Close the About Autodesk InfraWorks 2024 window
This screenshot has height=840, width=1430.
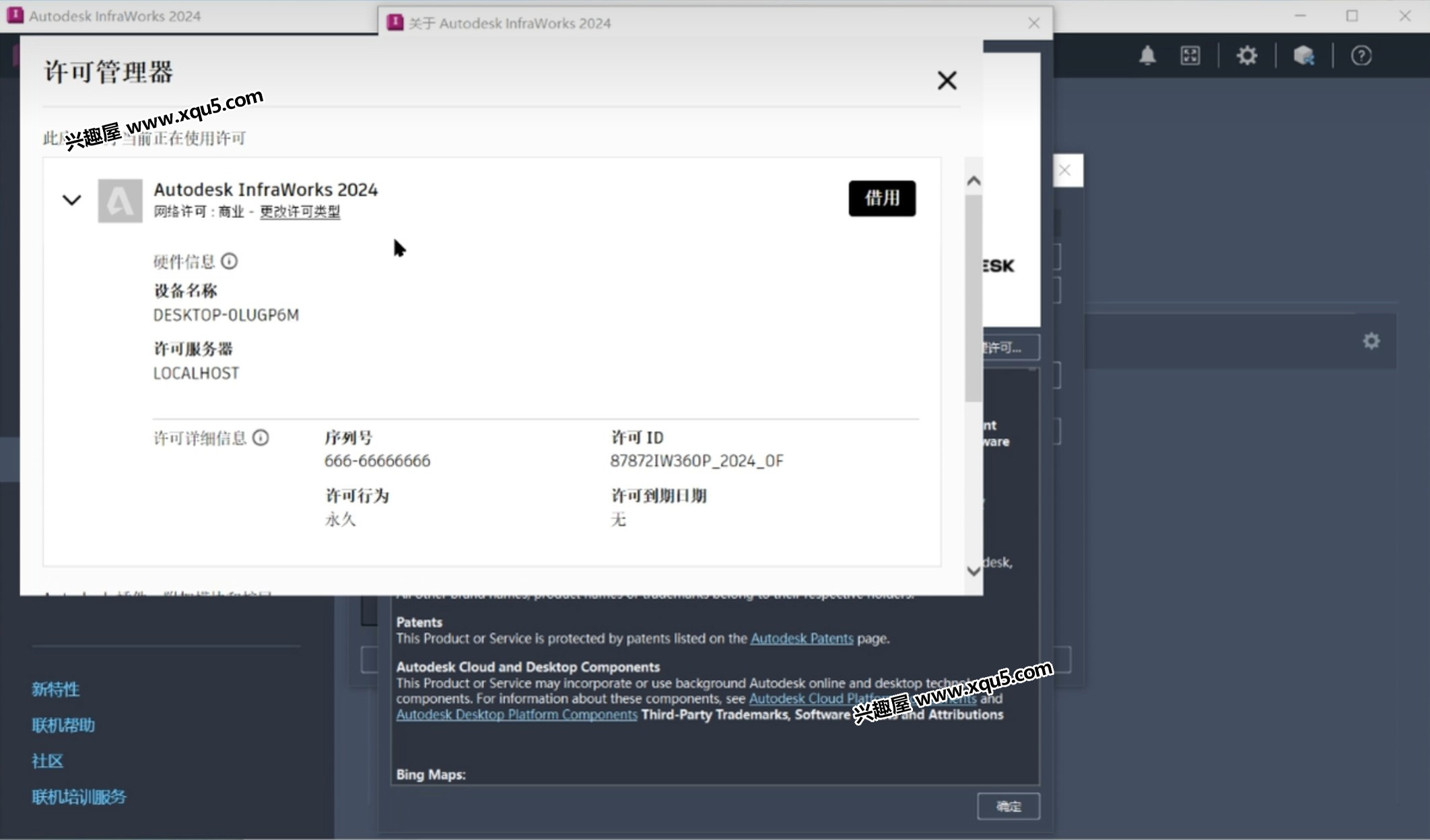click(1034, 23)
